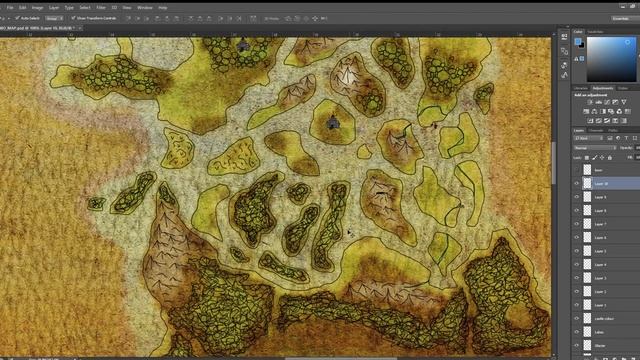
Task: Open the layer Kind filter dropdown
Action: 589,138
